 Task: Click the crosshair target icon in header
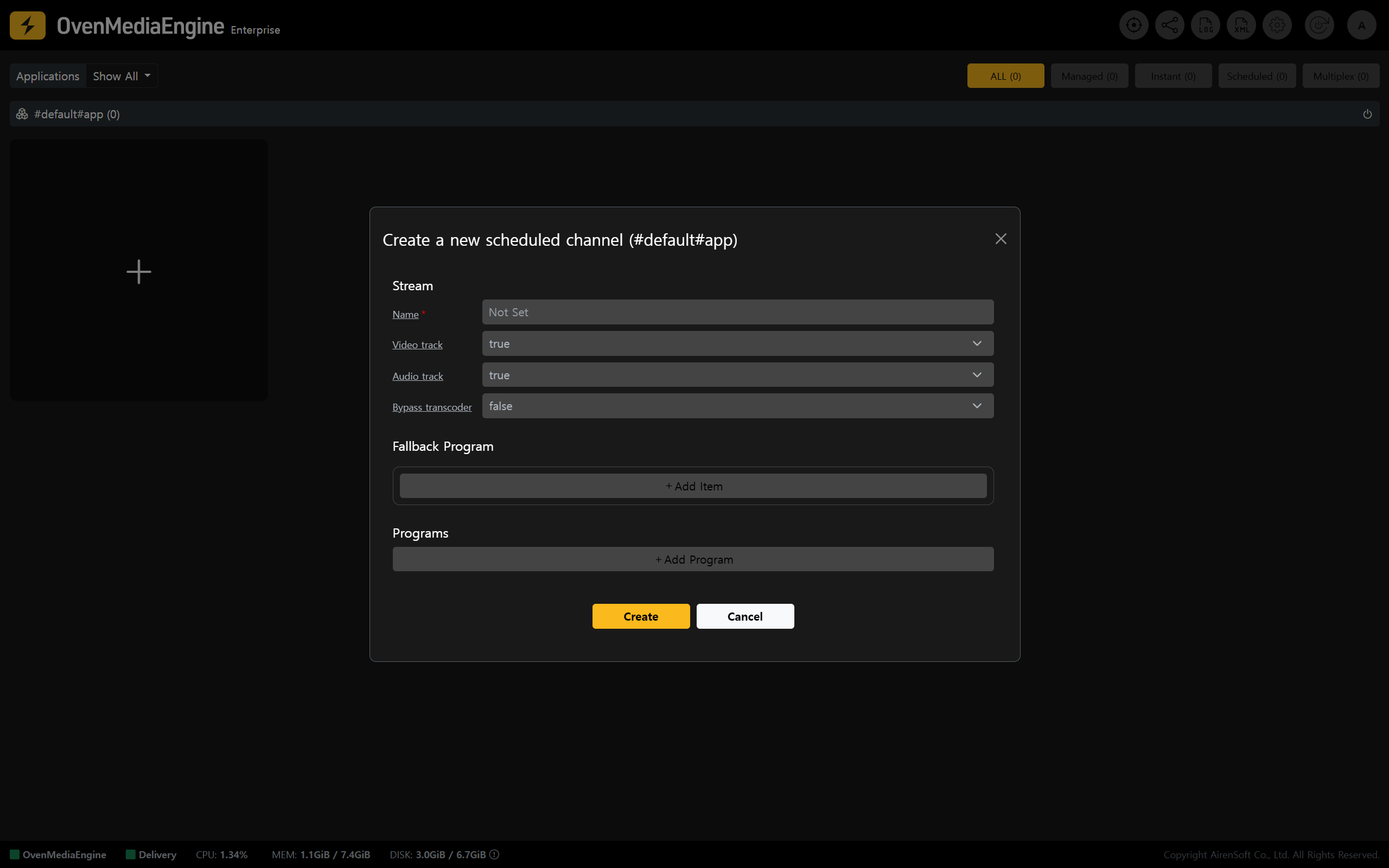(x=1133, y=25)
